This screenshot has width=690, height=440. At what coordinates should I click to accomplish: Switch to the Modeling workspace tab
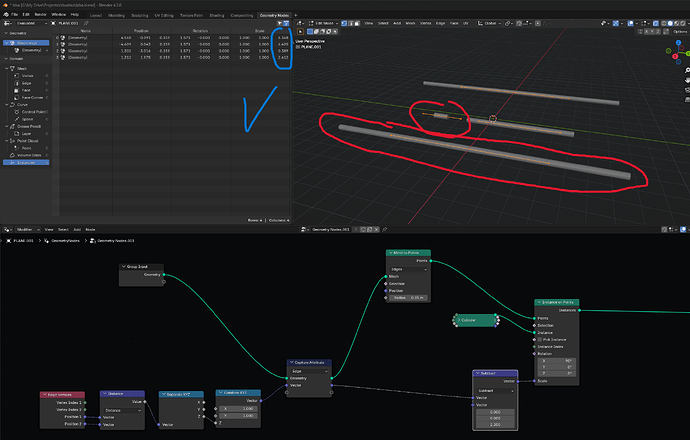(117, 15)
